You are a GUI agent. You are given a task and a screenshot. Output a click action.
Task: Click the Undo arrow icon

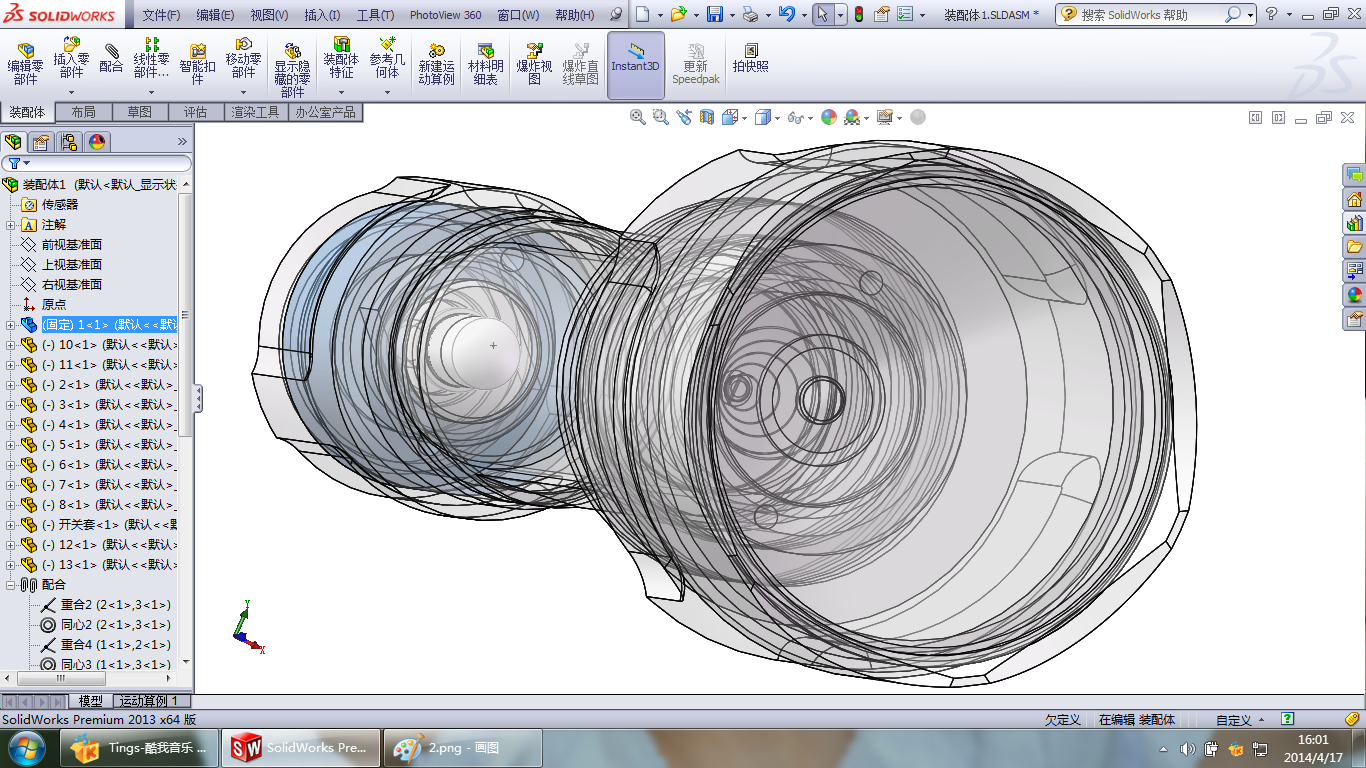pos(786,14)
